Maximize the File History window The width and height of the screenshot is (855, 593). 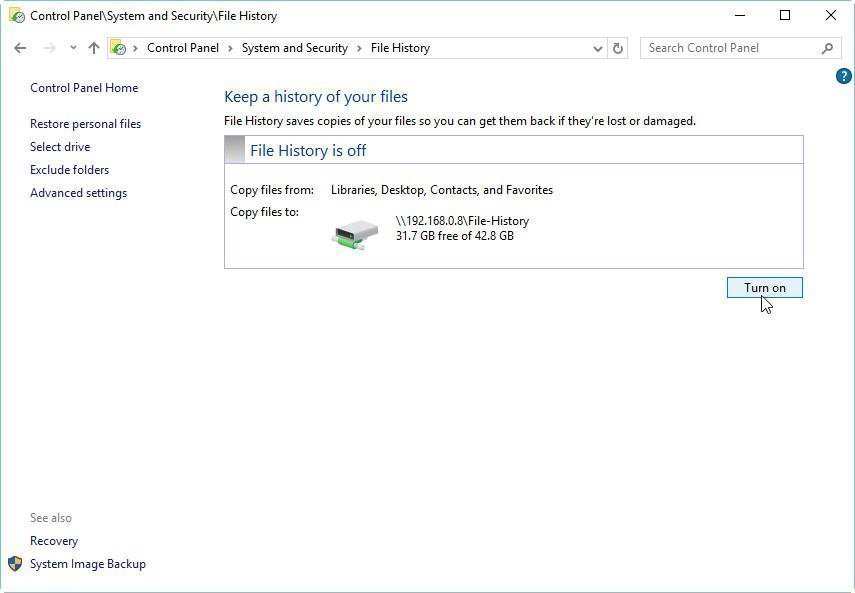pyautogui.click(x=785, y=15)
